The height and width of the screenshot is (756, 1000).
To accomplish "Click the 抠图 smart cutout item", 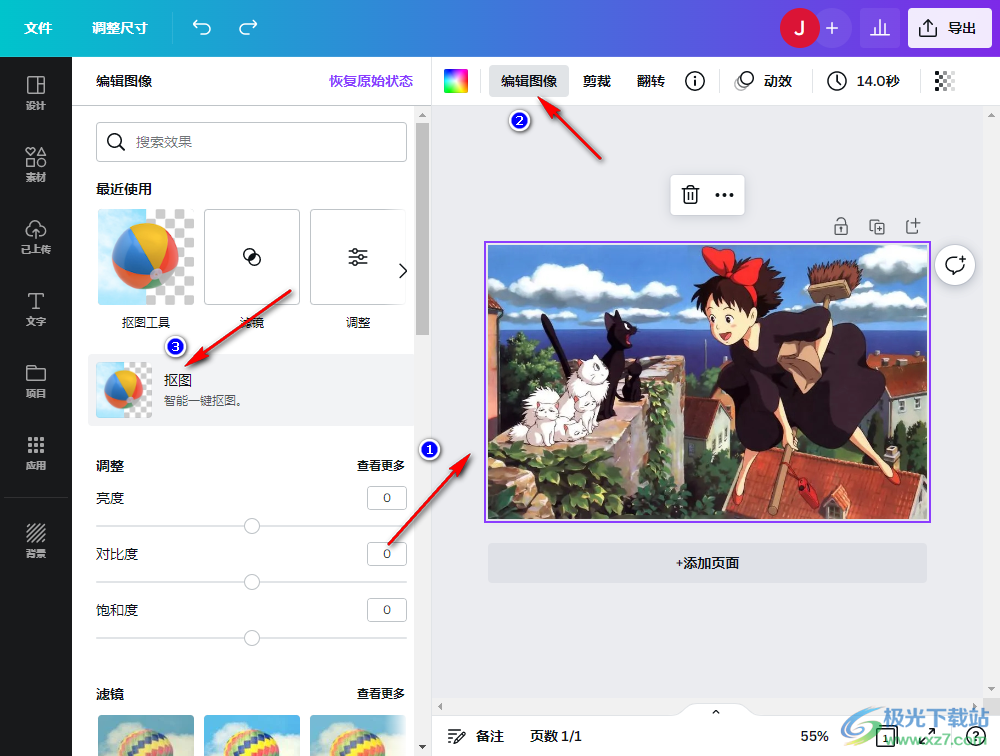I will (x=251, y=390).
